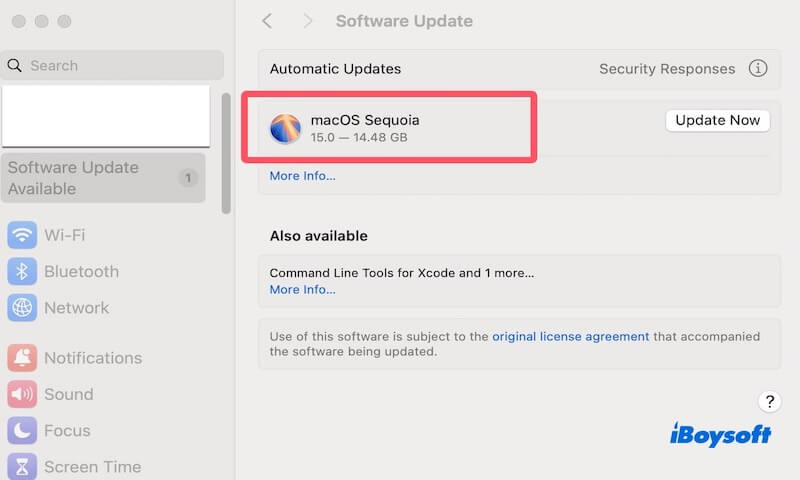Screen dimensions: 800x480
Task: Click the magnifier icon in search field
Action: tap(15, 66)
